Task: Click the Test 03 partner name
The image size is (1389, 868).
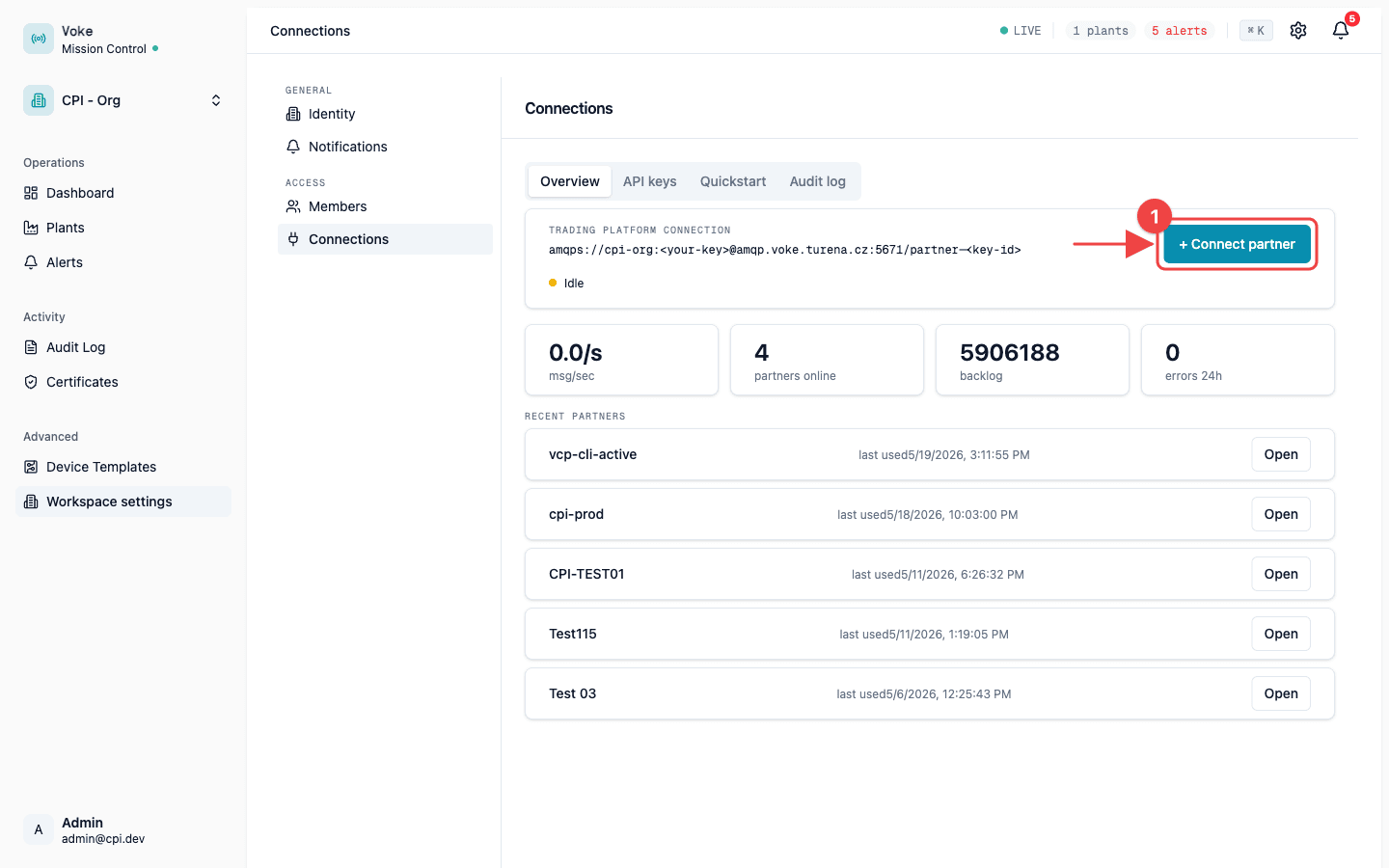Action: (x=573, y=693)
